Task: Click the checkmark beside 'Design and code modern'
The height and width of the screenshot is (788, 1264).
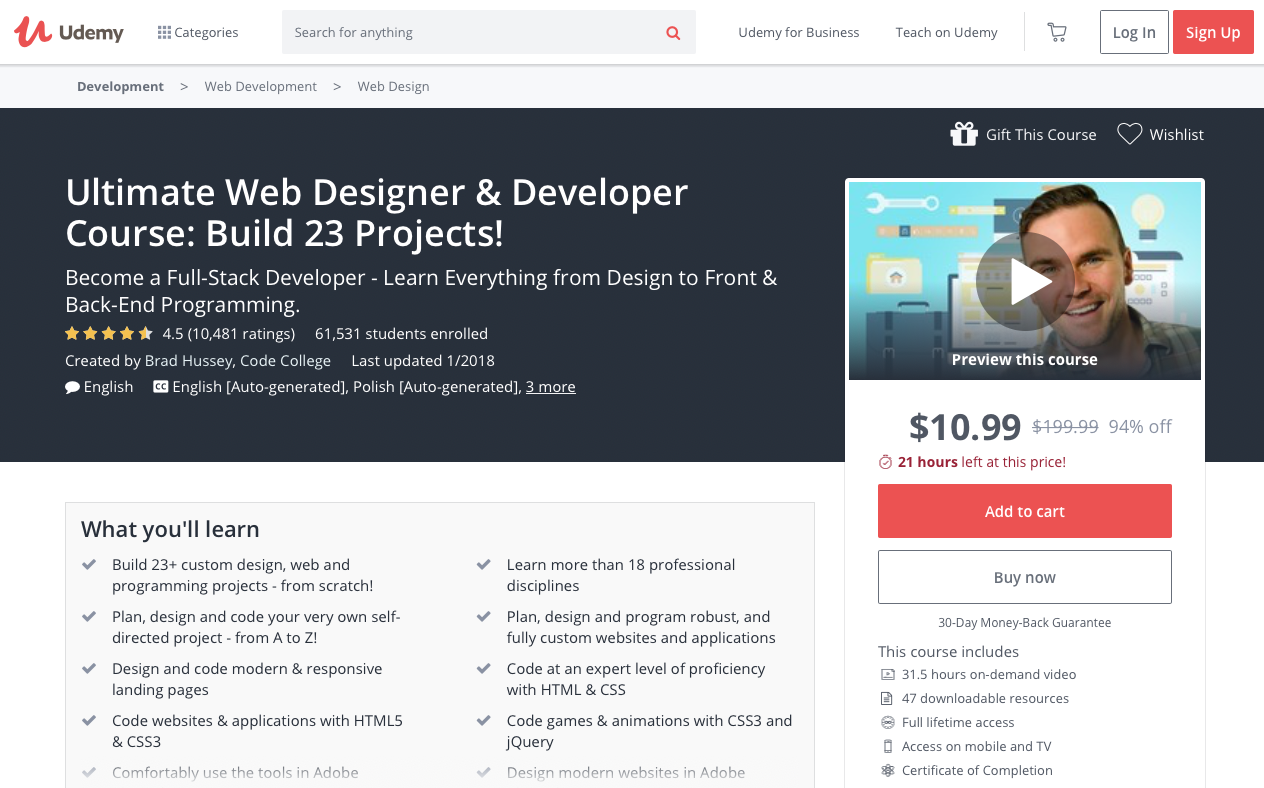Action: click(89, 669)
